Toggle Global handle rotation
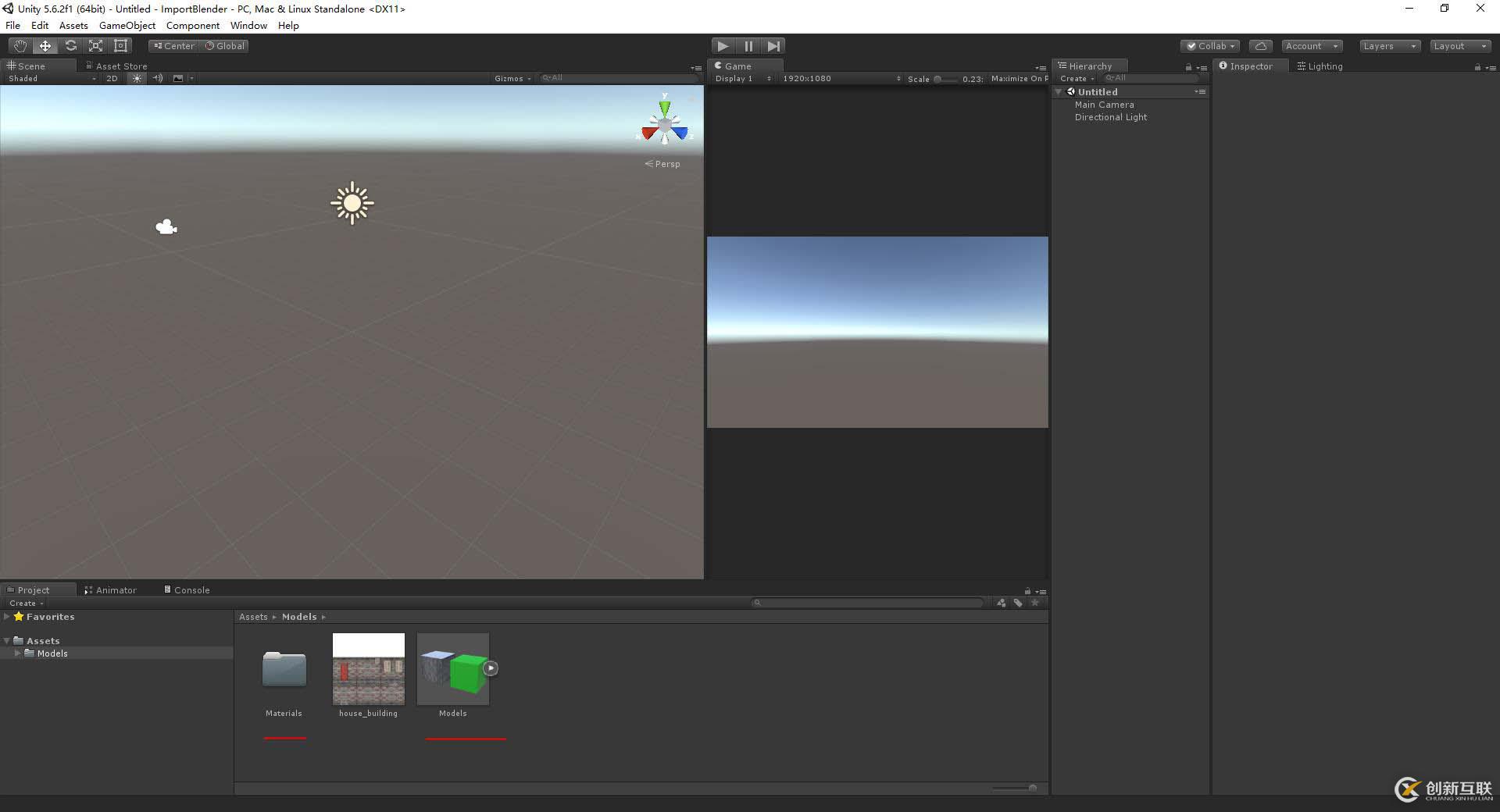Image resolution: width=1500 pixels, height=812 pixels. coord(224,46)
